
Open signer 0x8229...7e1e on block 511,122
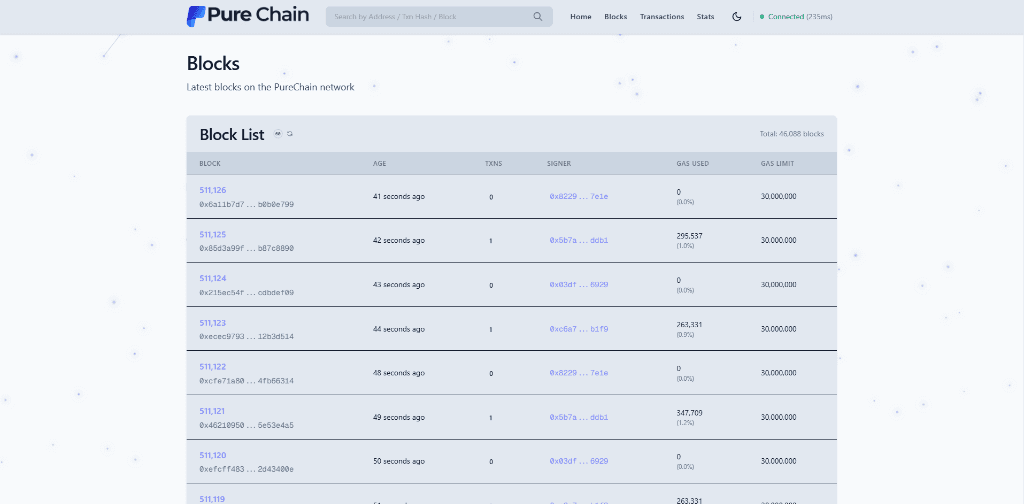click(579, 373)
